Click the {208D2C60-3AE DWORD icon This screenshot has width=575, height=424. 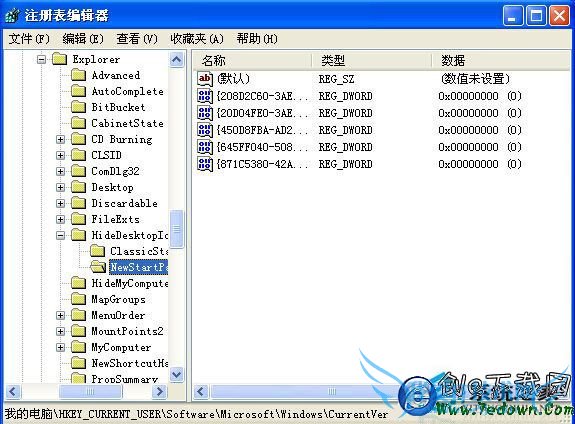tap(205, 96)
